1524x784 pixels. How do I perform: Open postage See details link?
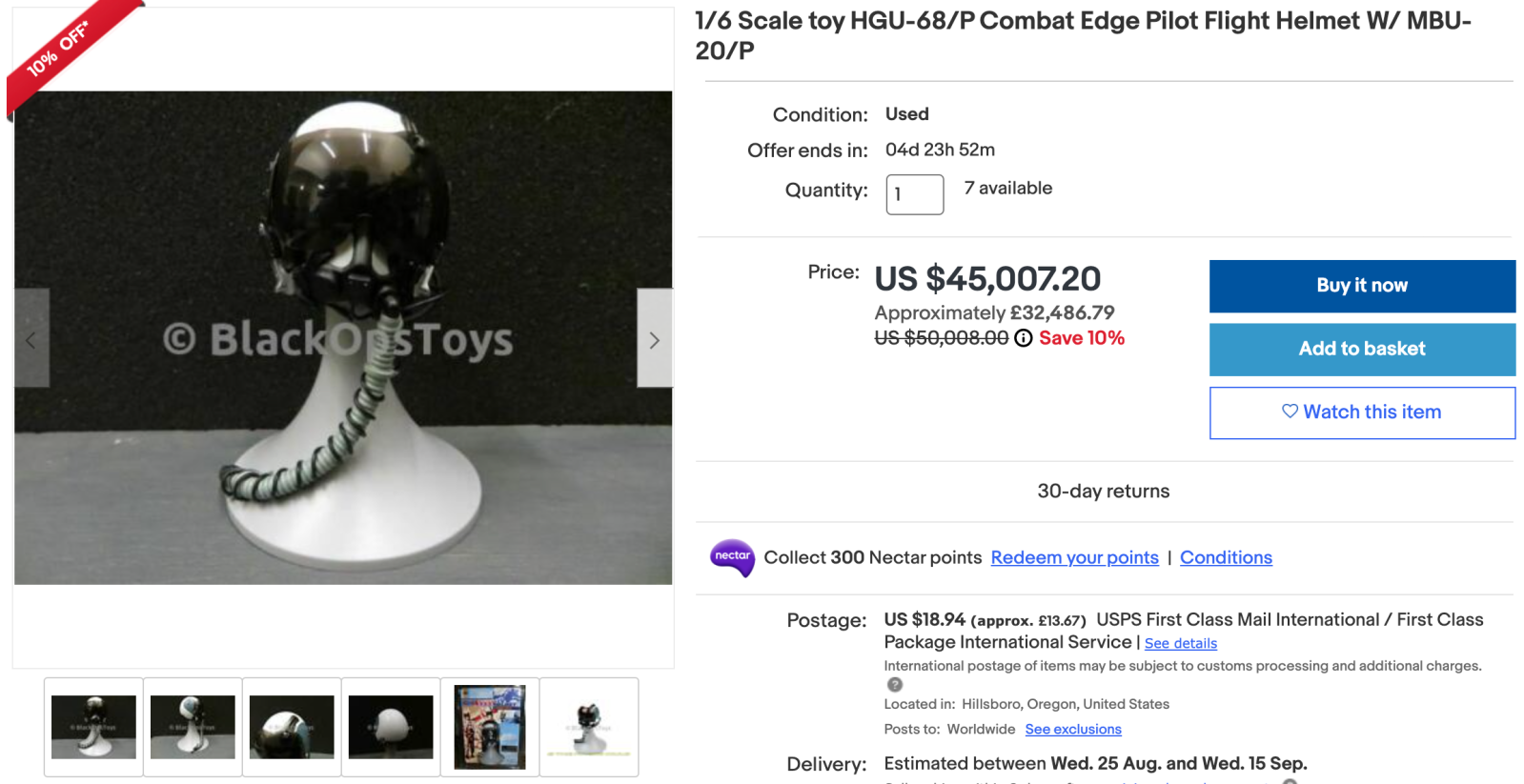[1180, 643]
